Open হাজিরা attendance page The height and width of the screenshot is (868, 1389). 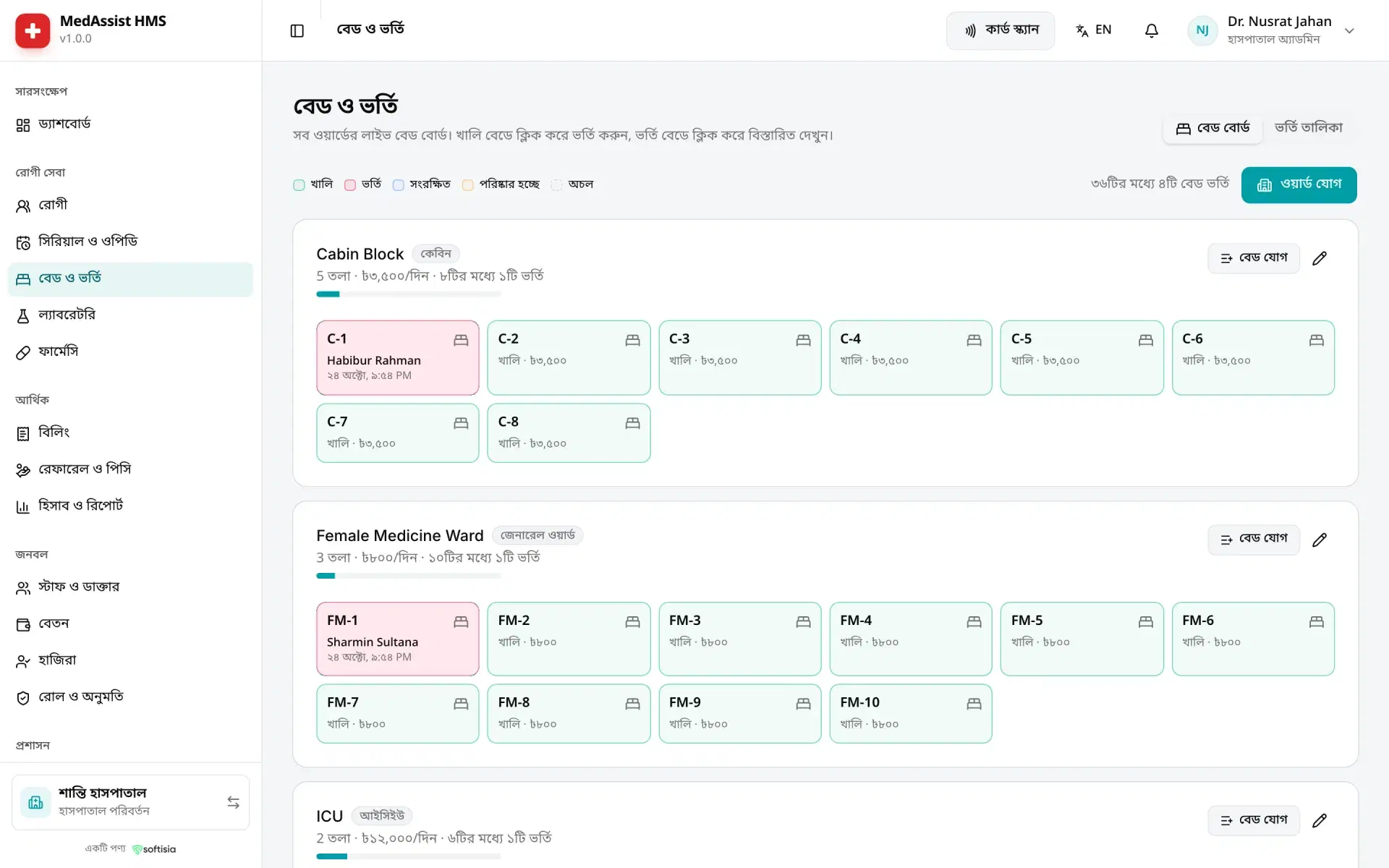[x=130, y=660]
